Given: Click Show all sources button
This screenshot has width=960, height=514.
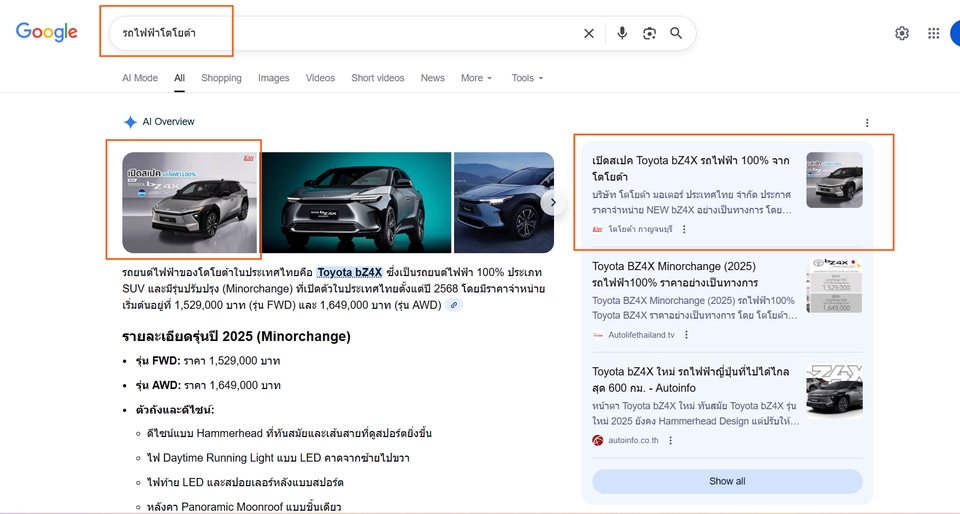Looking at the screenshot, I should point(727,481).
